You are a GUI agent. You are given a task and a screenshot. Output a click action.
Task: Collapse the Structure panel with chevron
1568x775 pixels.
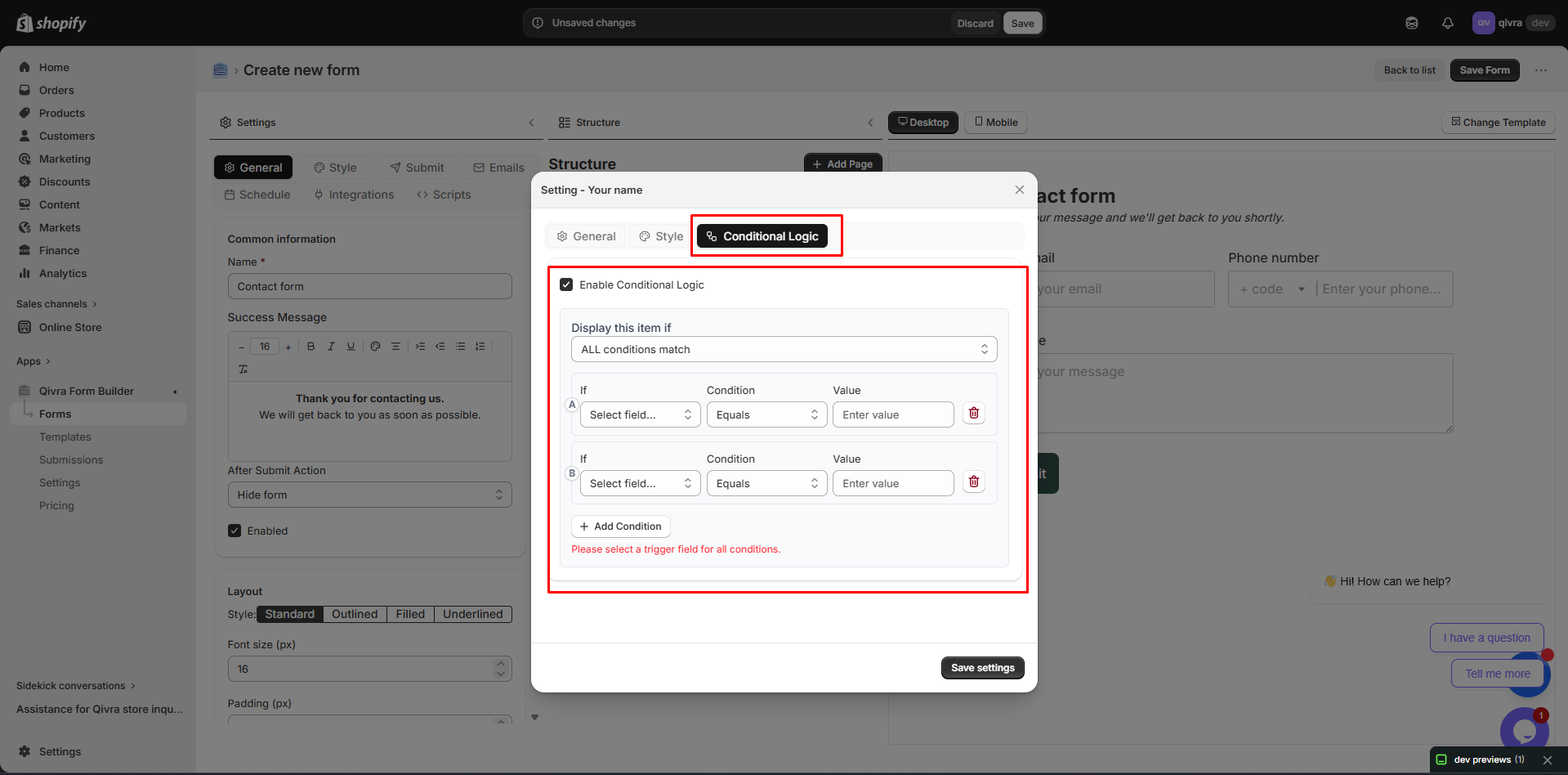pos(870,123)
